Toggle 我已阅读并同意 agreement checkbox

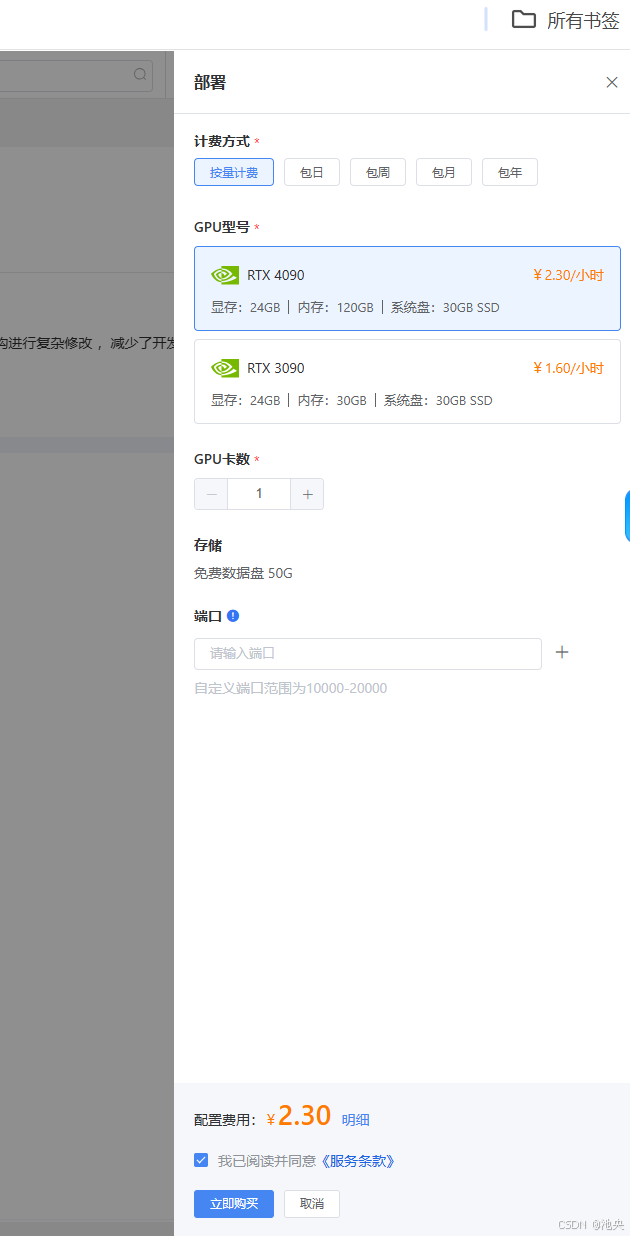(201, 1161)
